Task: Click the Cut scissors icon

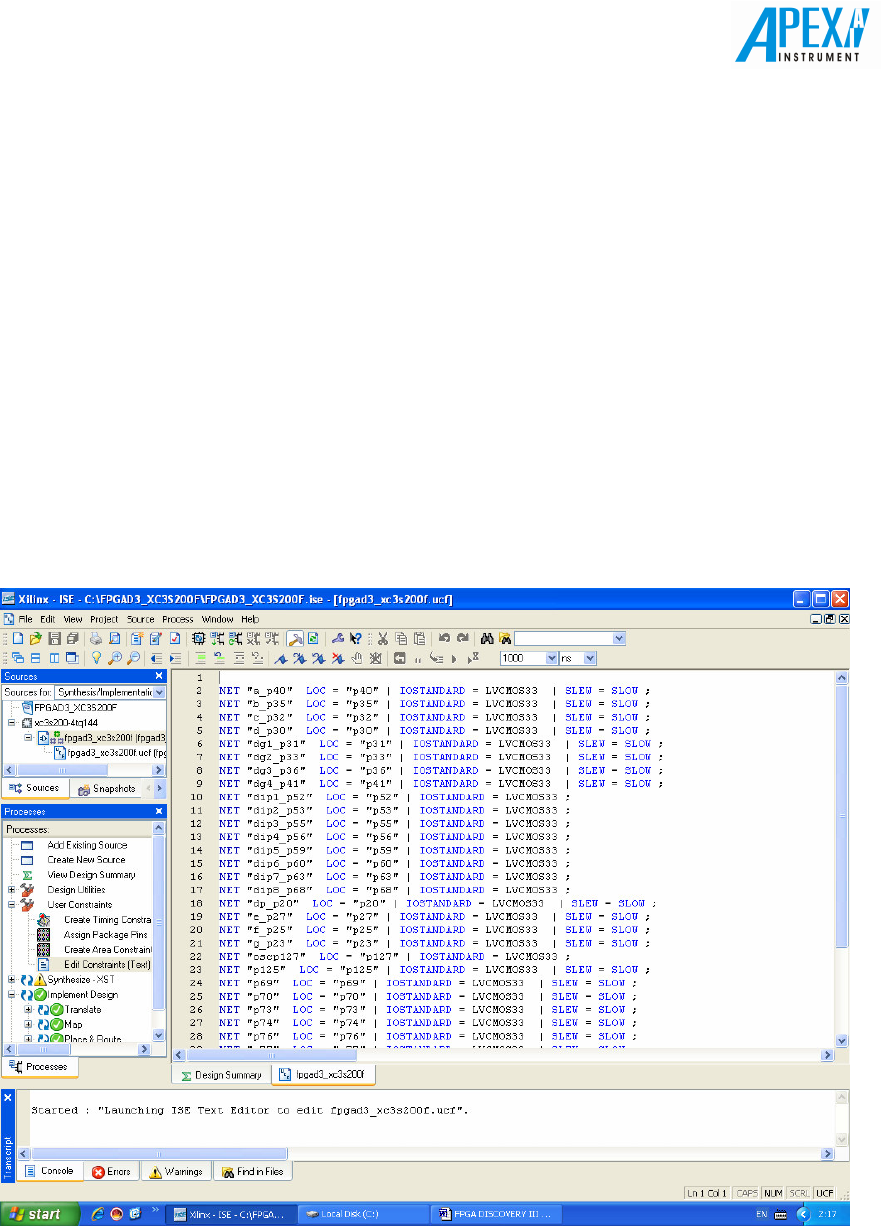Action: coord(382,638)
